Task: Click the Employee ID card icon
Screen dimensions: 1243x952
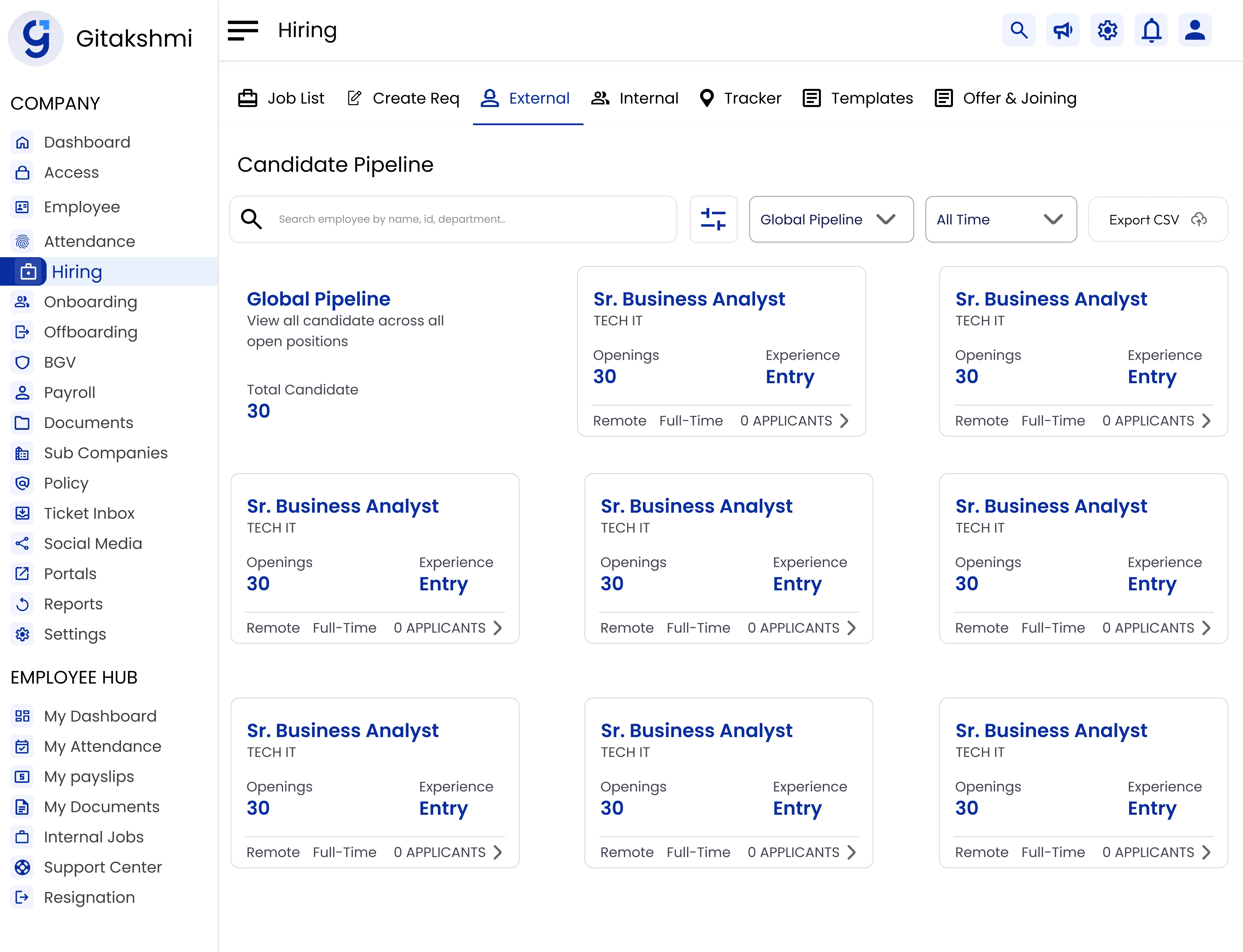Action: coord(22,207)
